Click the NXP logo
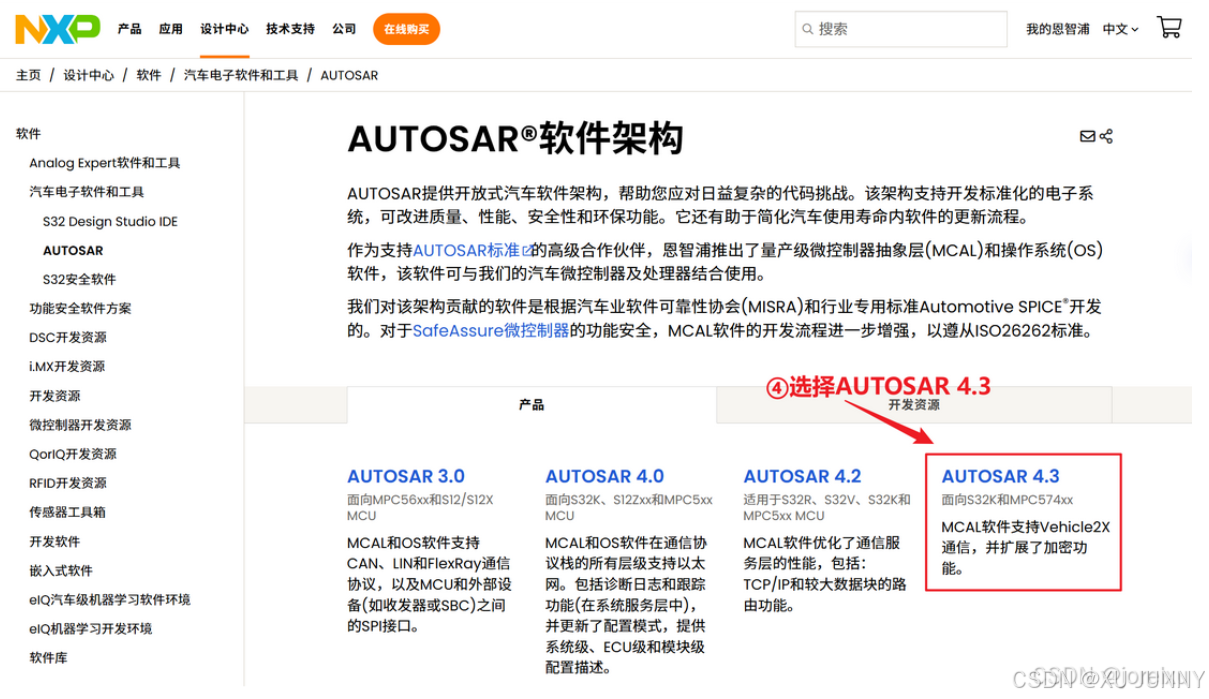This screenshot has height=699, width=1209. (x=57, y=29)
